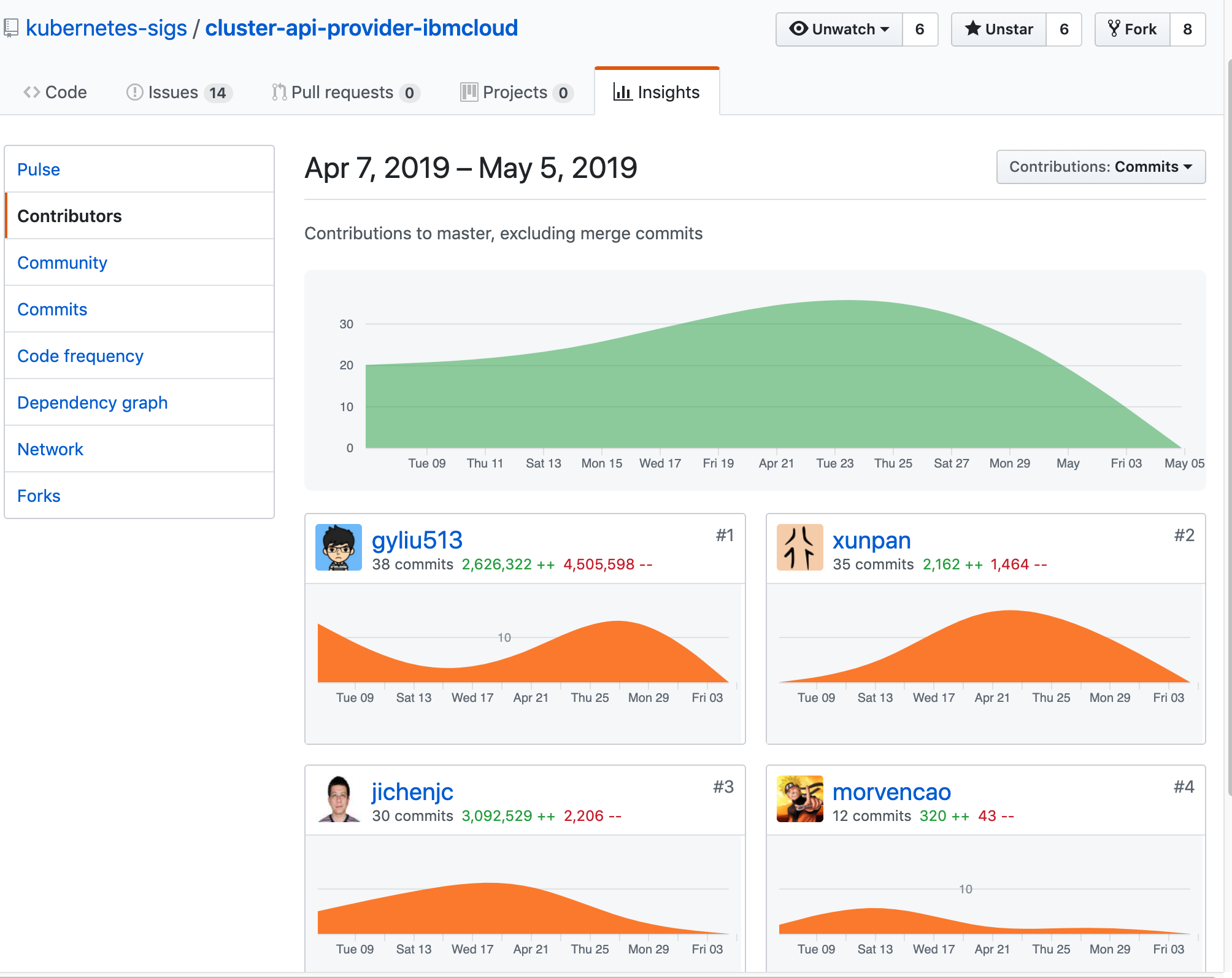Open the Projects tab
The width and height of the screenshot is (1232, 978).
pos(516,93)
